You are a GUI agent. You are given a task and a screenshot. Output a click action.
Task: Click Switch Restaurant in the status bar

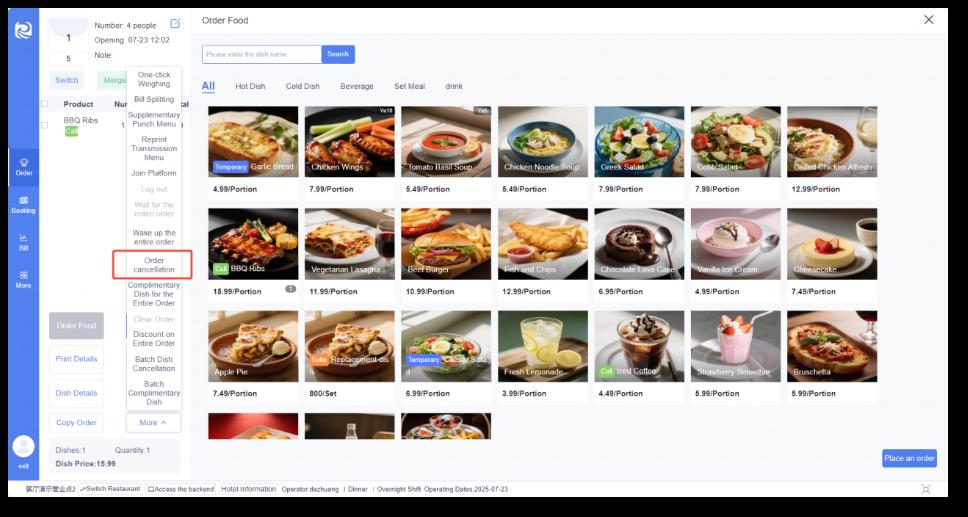[111, 489]
